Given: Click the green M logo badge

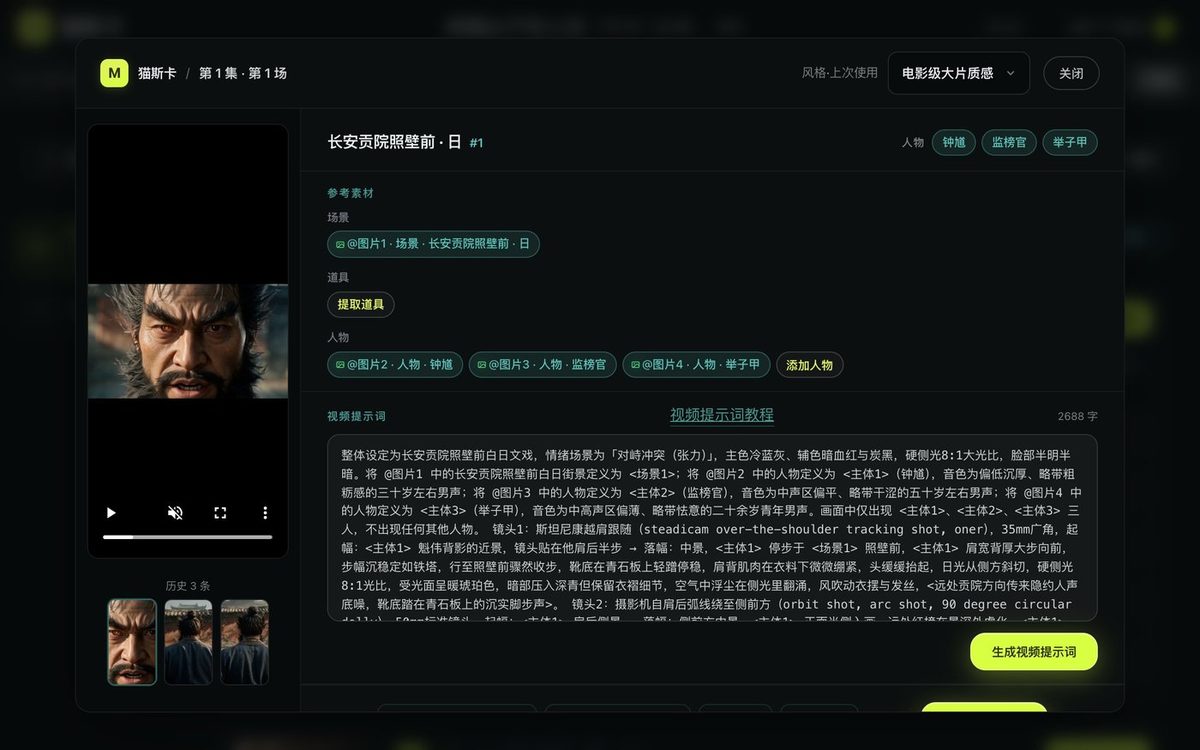Looking at the screenshot, I should pos(114,73).
